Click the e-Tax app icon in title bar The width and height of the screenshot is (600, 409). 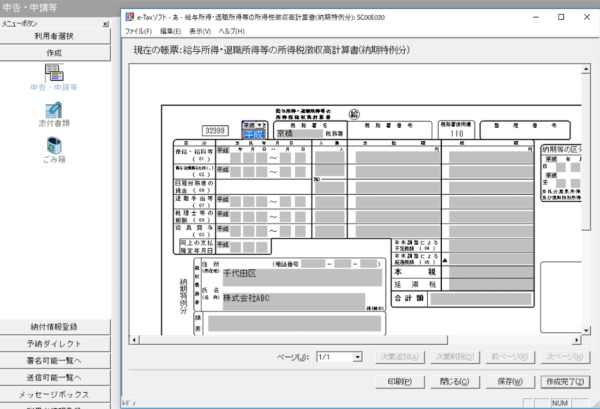tap(130, 17)
